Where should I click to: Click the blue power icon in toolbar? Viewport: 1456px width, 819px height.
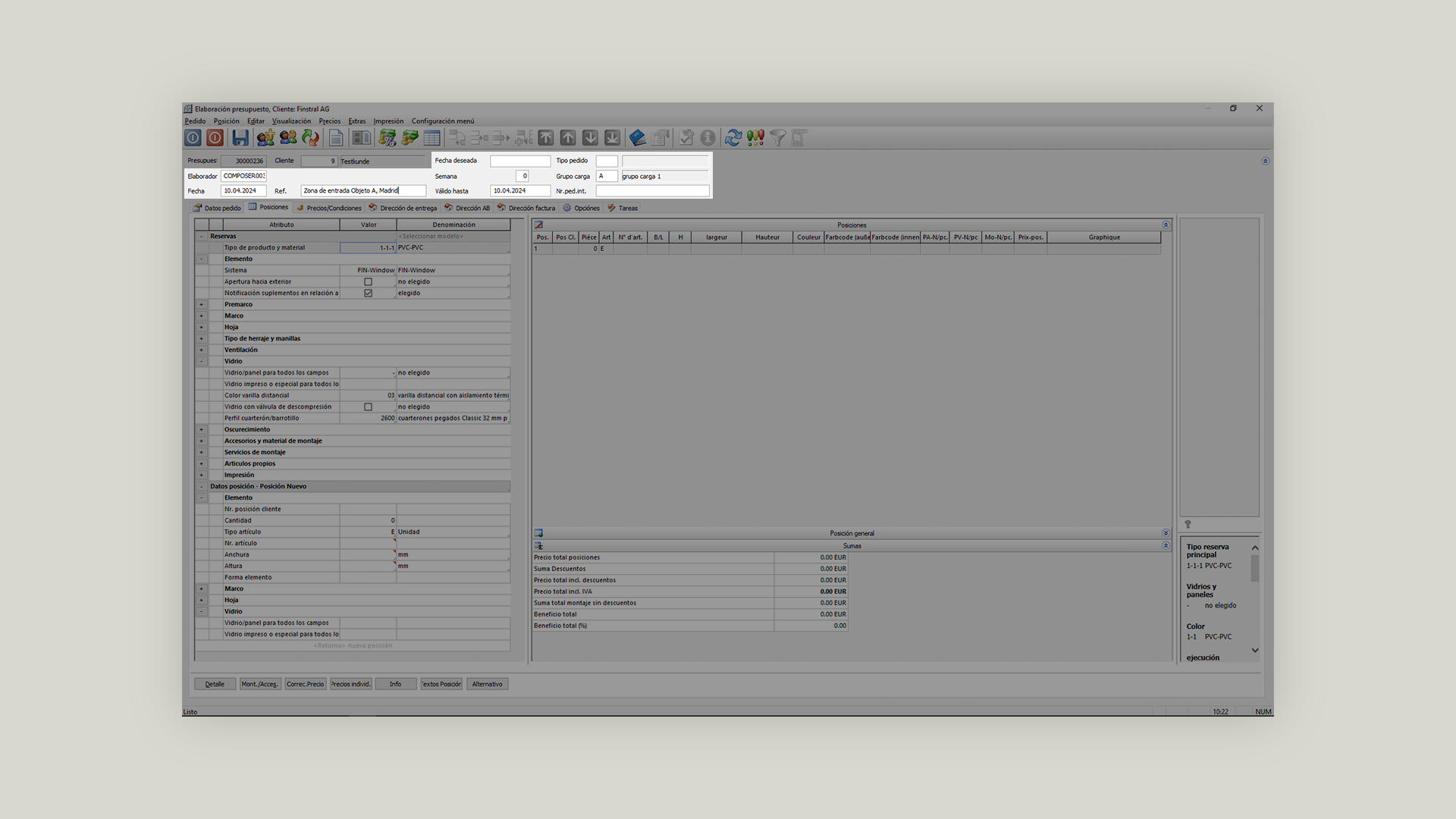pos(193,137)
